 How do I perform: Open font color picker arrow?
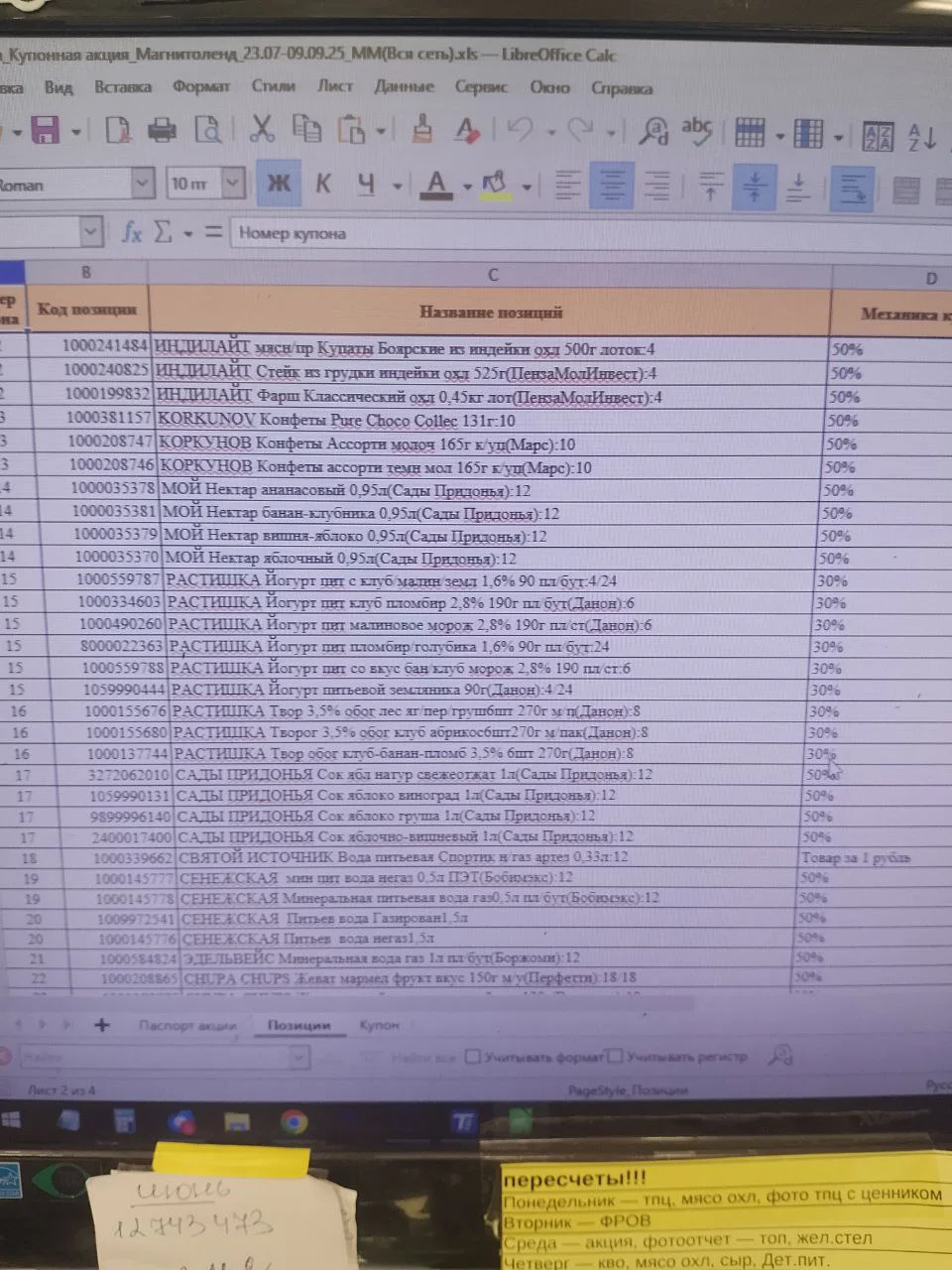pos(467,186)
